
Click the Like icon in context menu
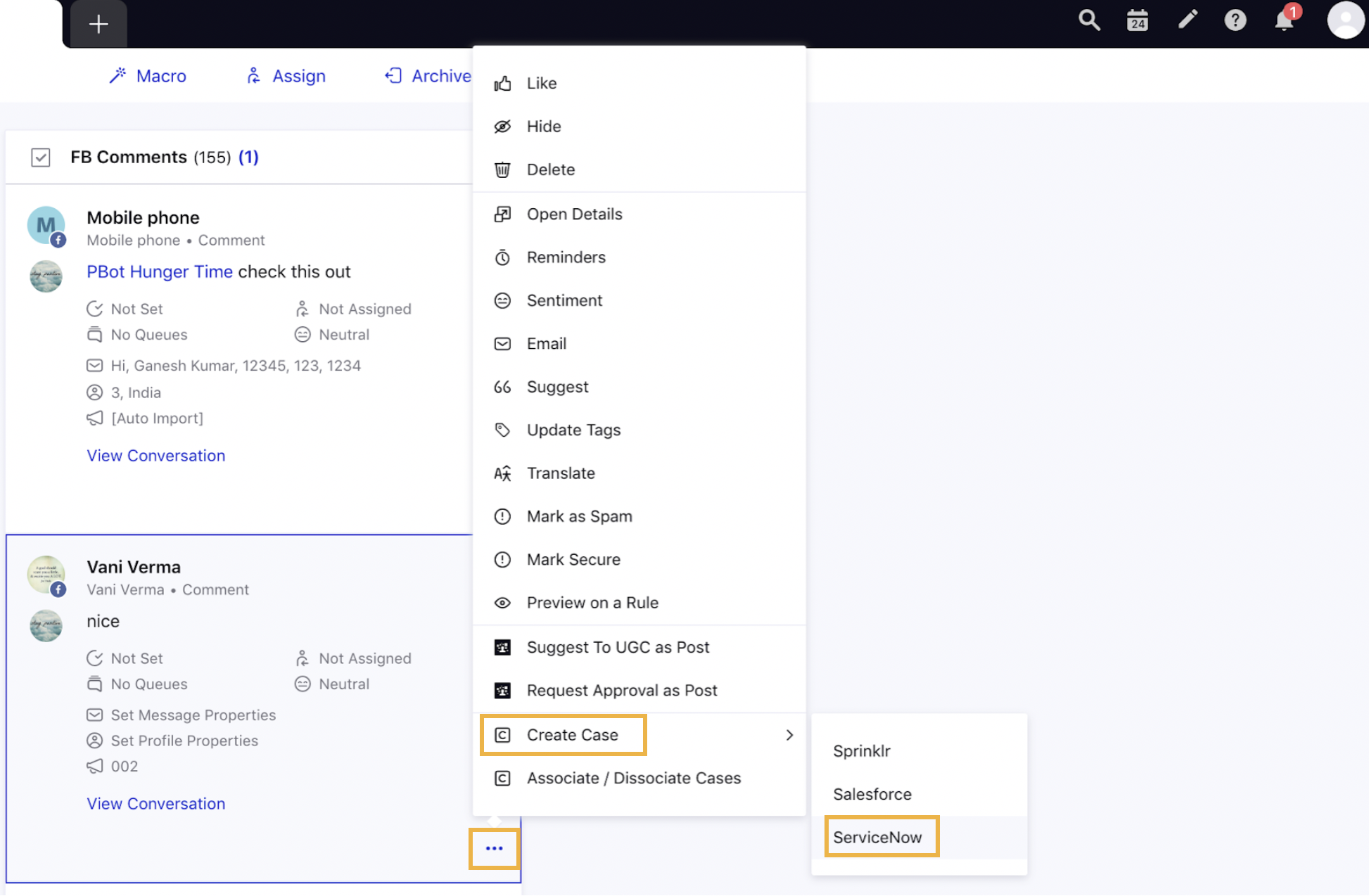pos(503,83)
